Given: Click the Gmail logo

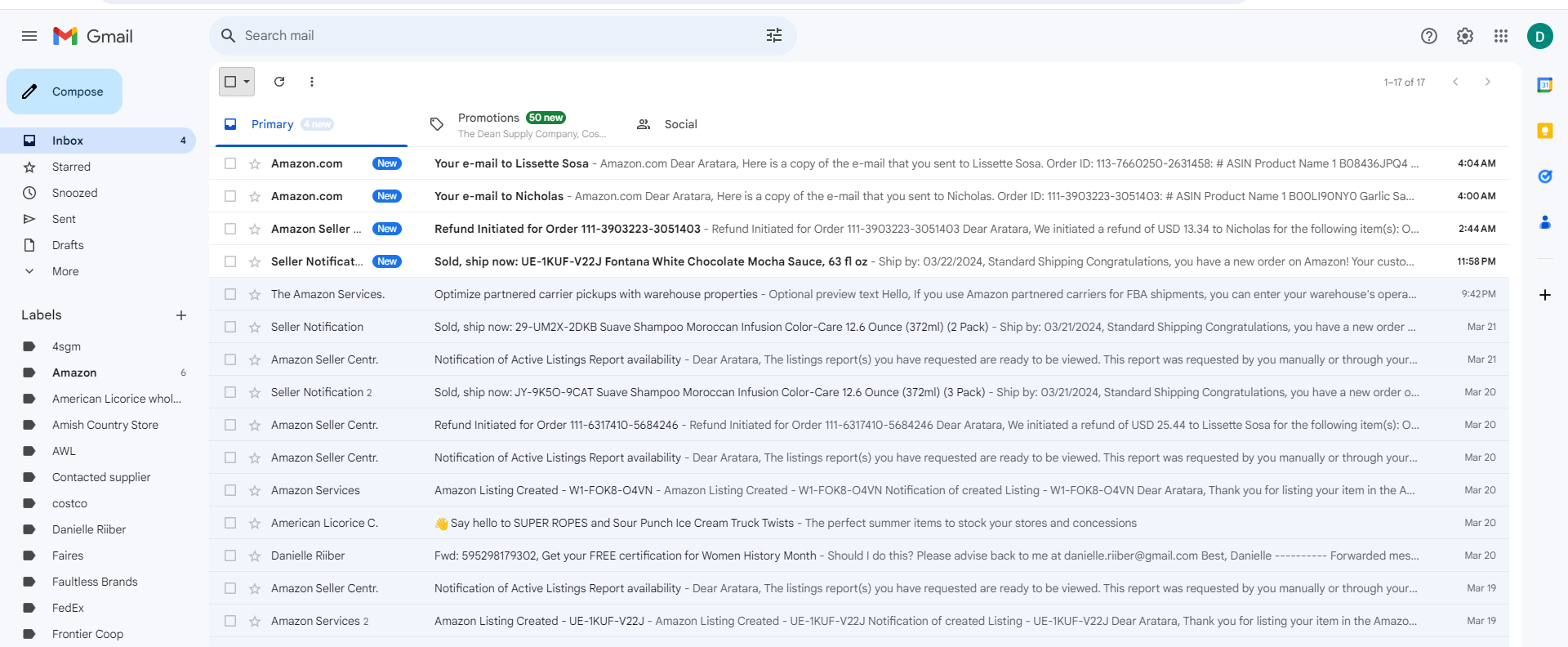Looking at the screenshot, I should tap(93, 36).
